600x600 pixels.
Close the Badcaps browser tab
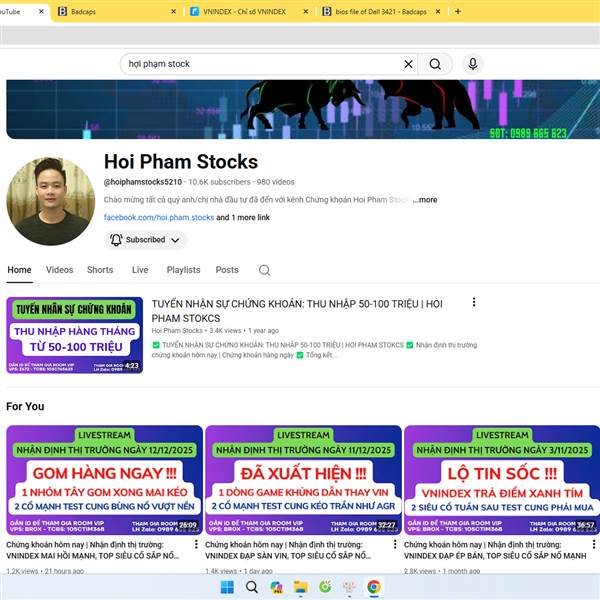point(170,12)
